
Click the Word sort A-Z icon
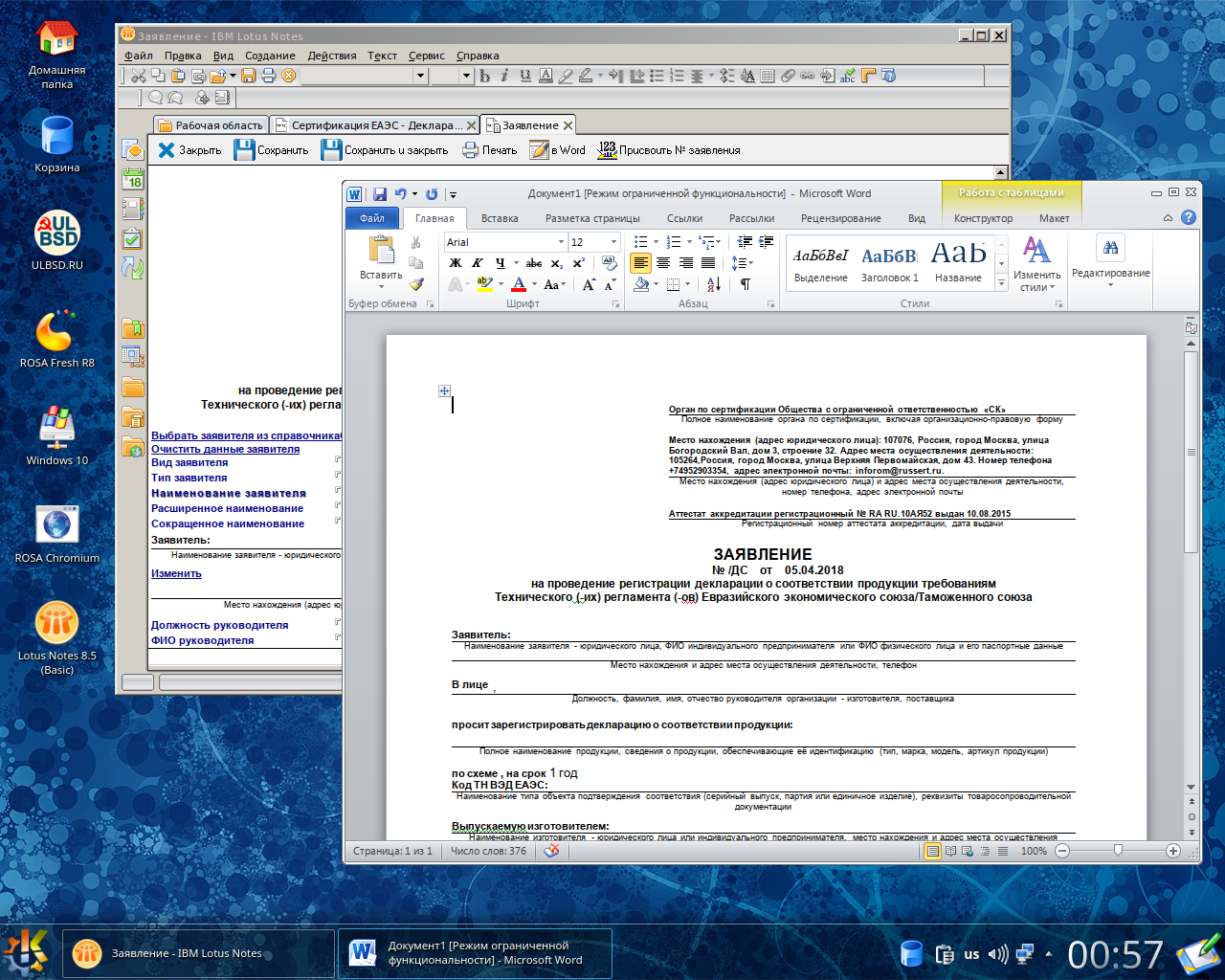point(714,284)
